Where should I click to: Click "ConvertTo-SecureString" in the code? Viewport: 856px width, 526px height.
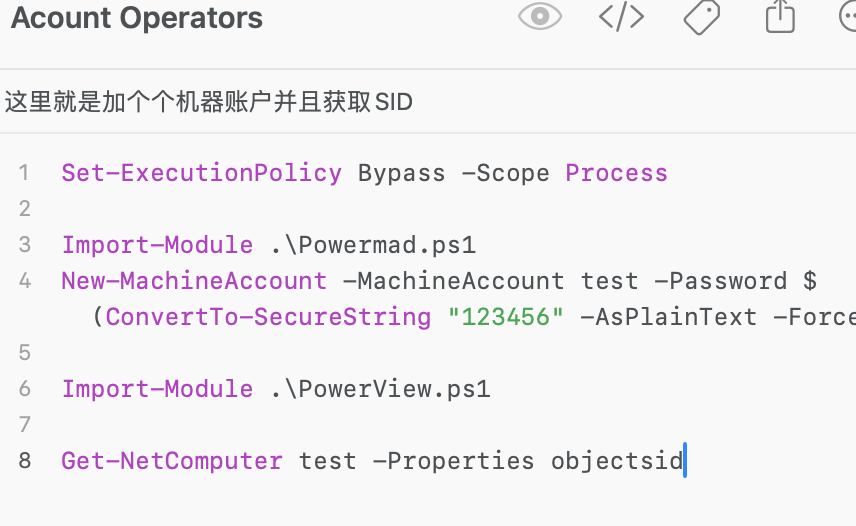[268, 317]
